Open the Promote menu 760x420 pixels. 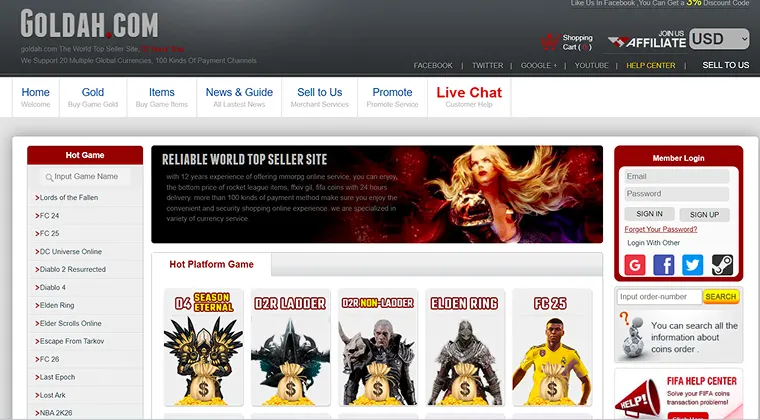tap(392, 97)
